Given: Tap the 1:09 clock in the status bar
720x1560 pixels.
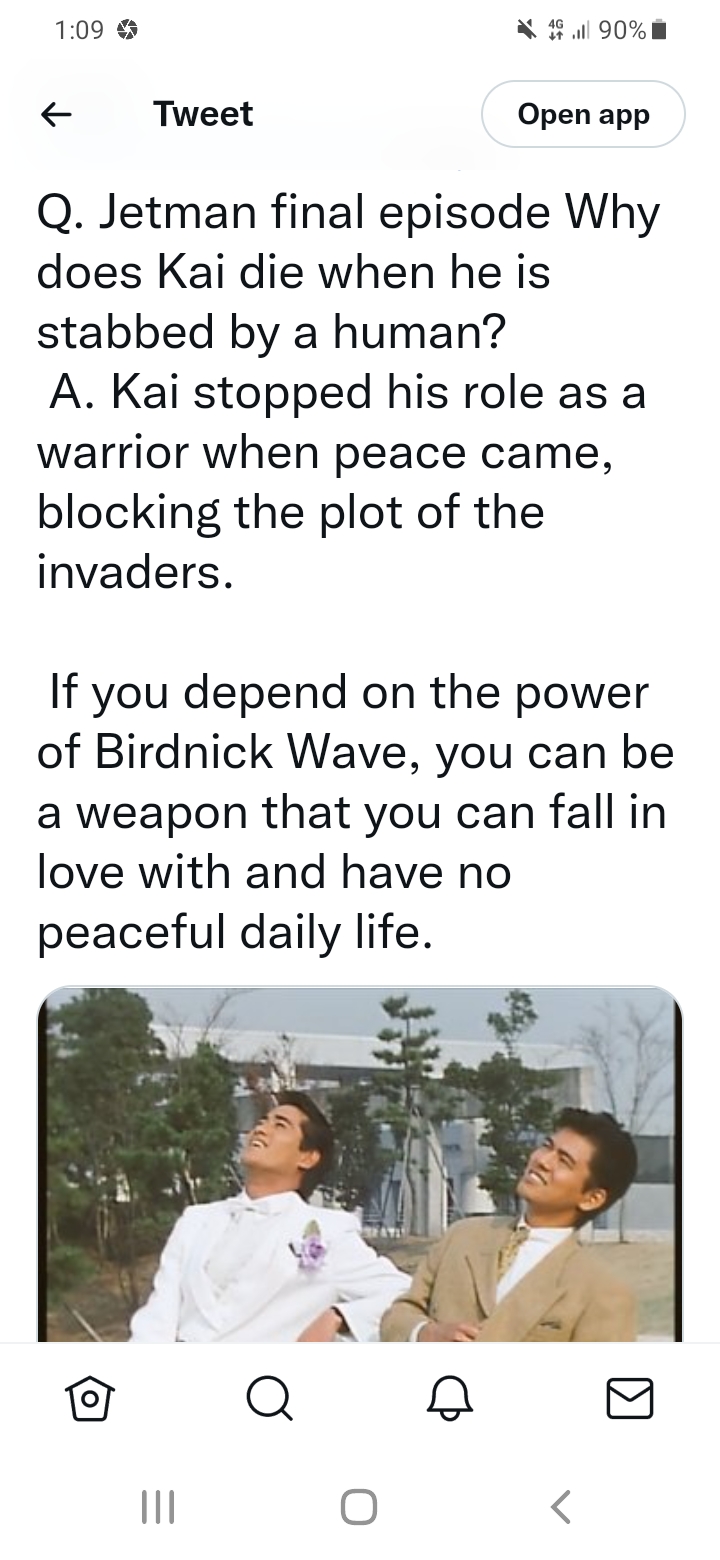Looking at the screenshot, I should (78, 31).
